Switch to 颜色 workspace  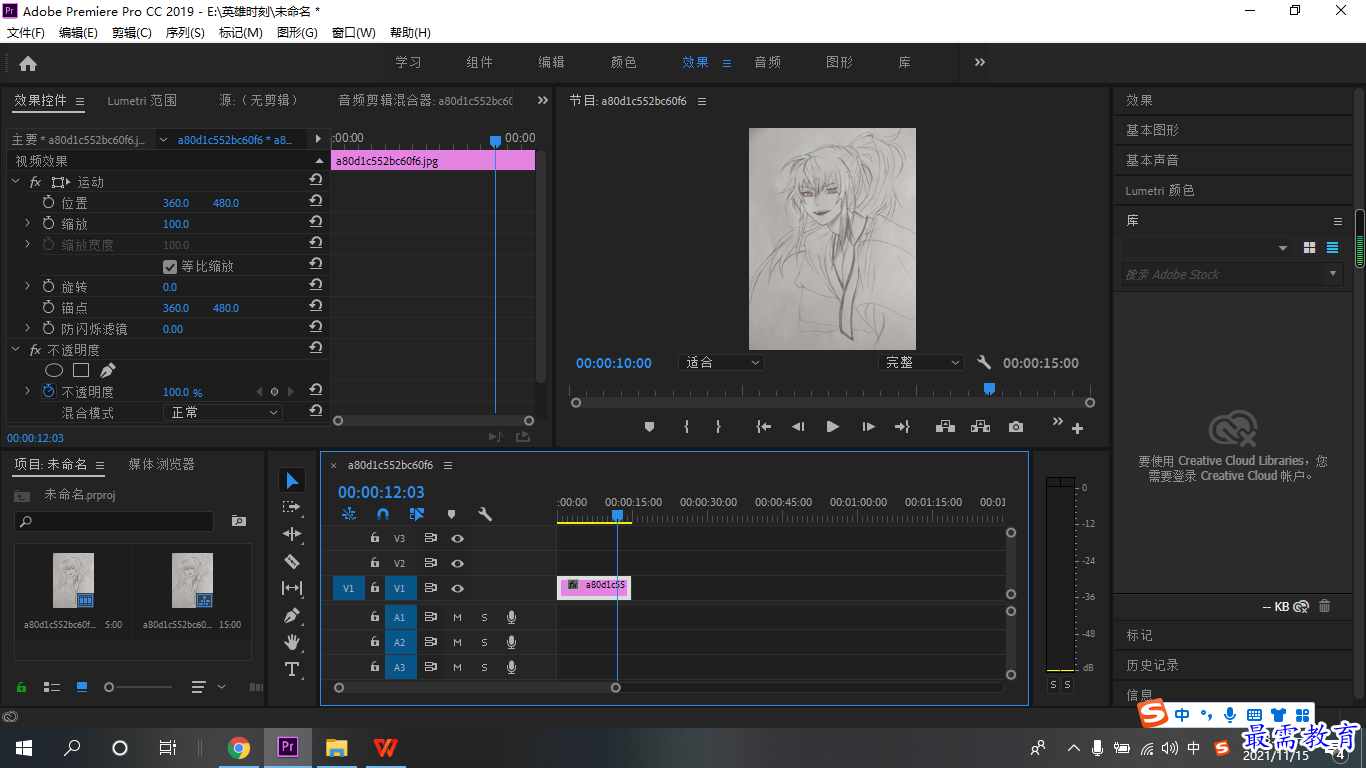coord(623,62)
